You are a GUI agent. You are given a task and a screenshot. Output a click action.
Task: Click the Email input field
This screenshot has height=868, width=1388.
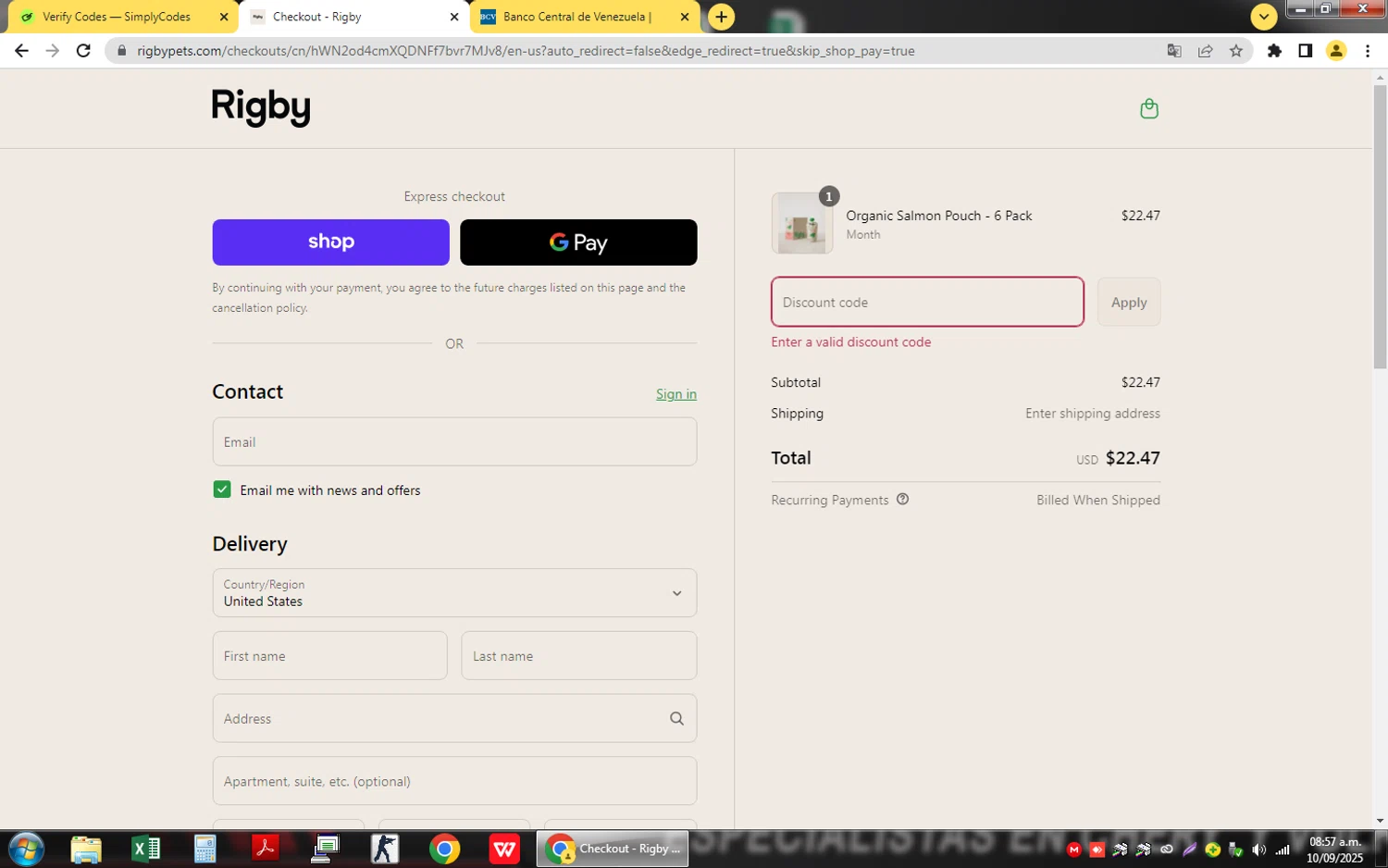coord(454,441)
